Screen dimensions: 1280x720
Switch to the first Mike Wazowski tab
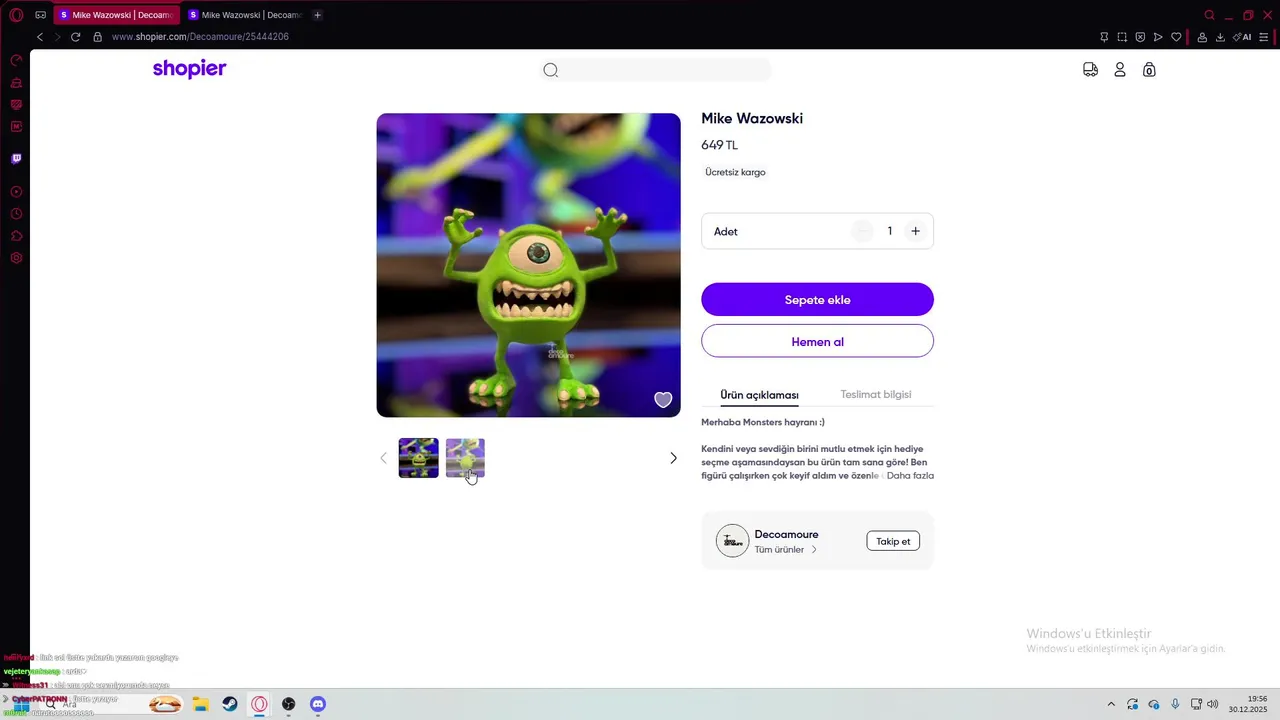(x=116, y=15)
